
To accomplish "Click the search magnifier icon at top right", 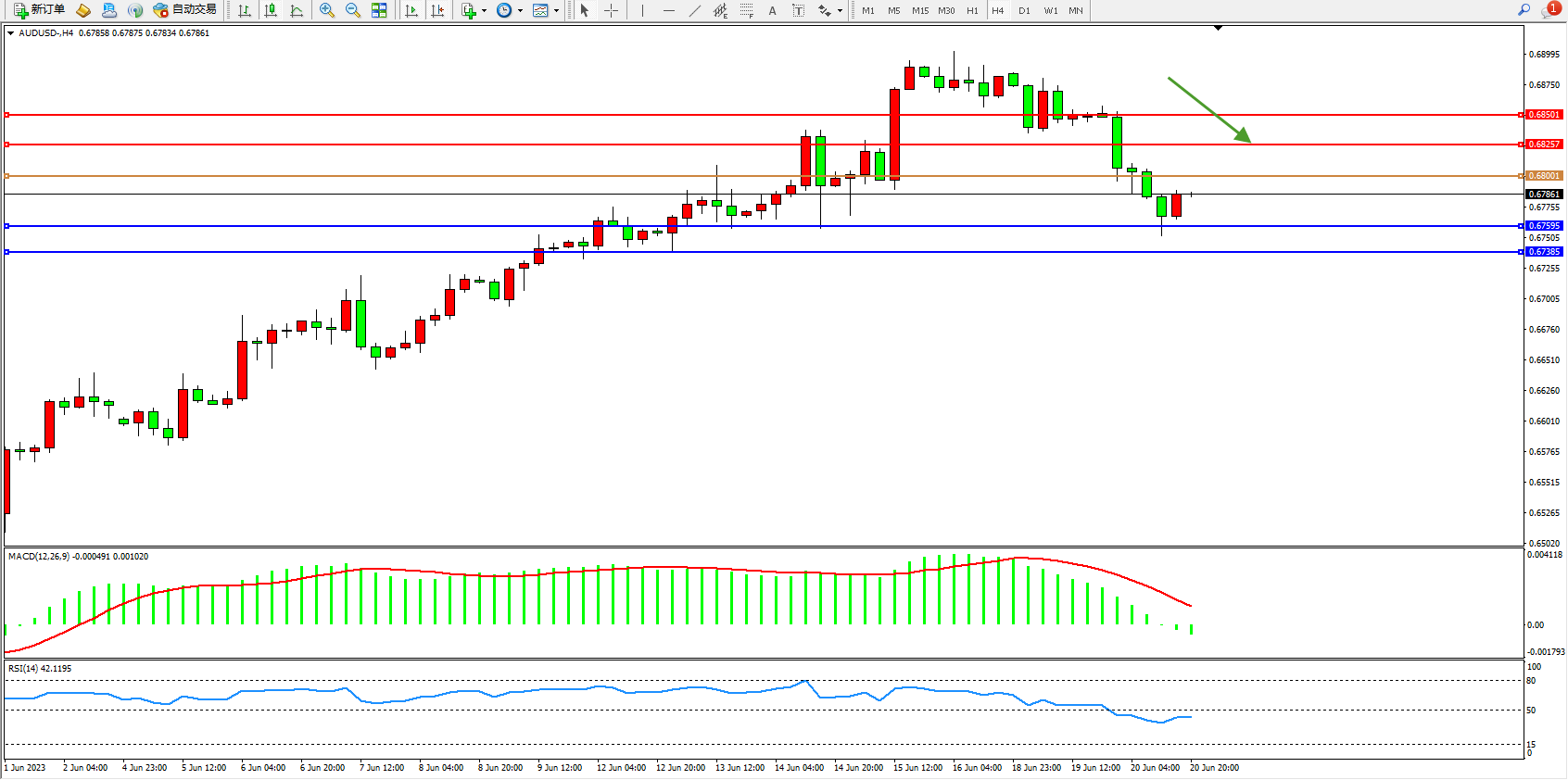I will point(1524,10).
